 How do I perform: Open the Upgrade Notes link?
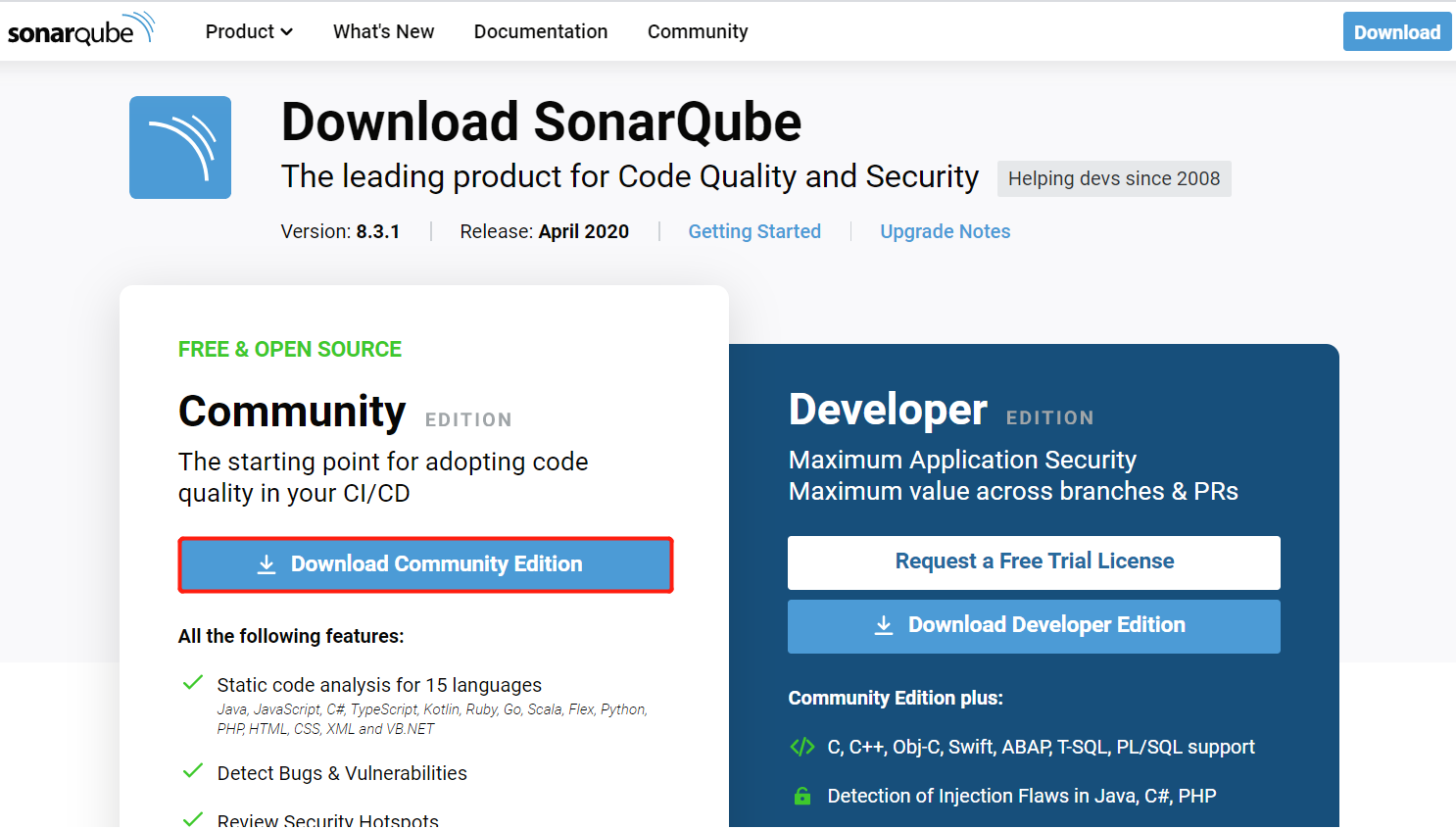(x=945, y=231)
